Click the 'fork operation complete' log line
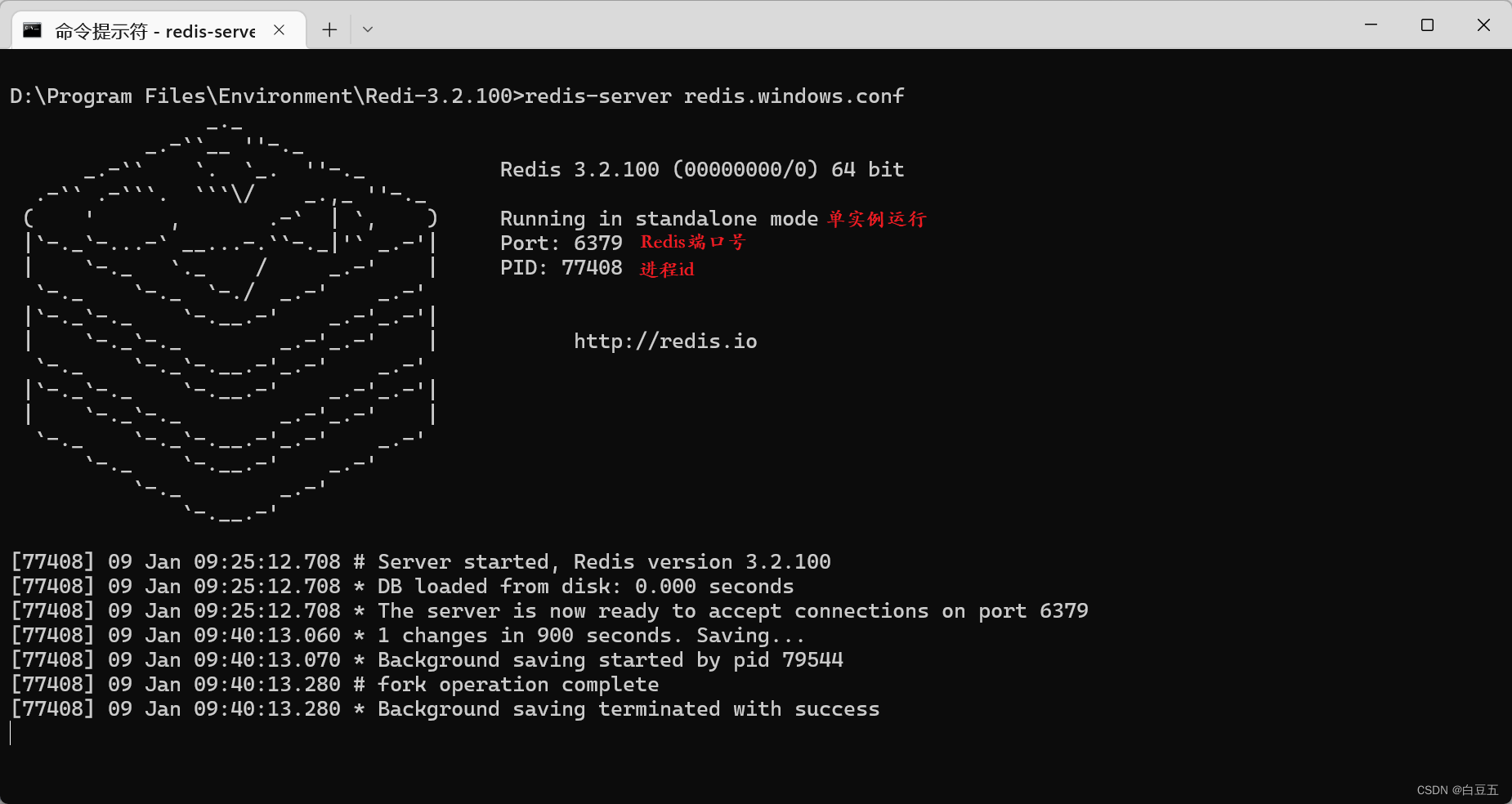1512x804 pixels. coord(335,685)
